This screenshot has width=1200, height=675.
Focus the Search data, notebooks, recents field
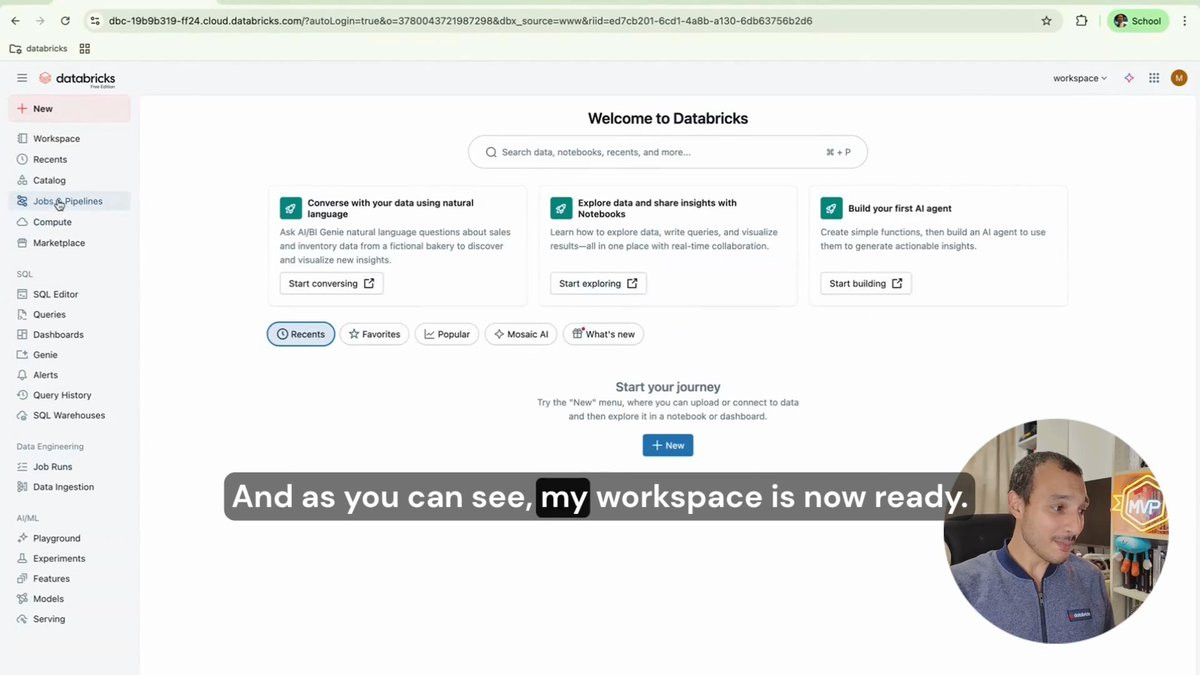click(x=668, y=152)
